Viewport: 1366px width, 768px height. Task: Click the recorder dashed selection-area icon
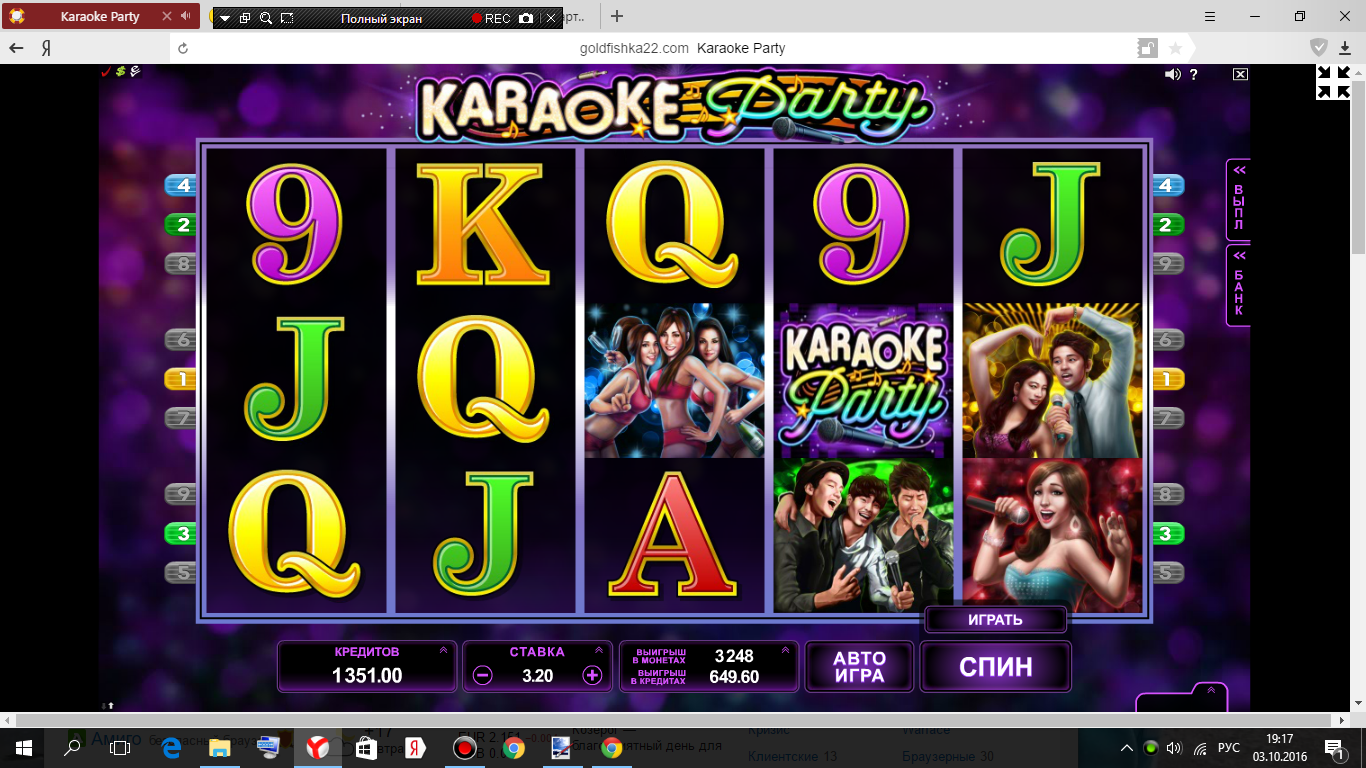pyautogui.click(x=287, y=19)
